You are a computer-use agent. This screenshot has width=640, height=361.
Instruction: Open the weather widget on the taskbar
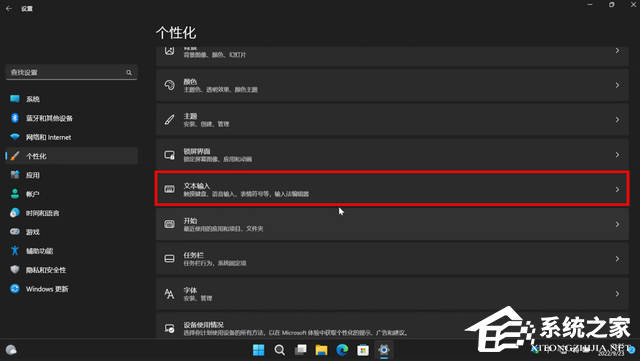point(11,350)
